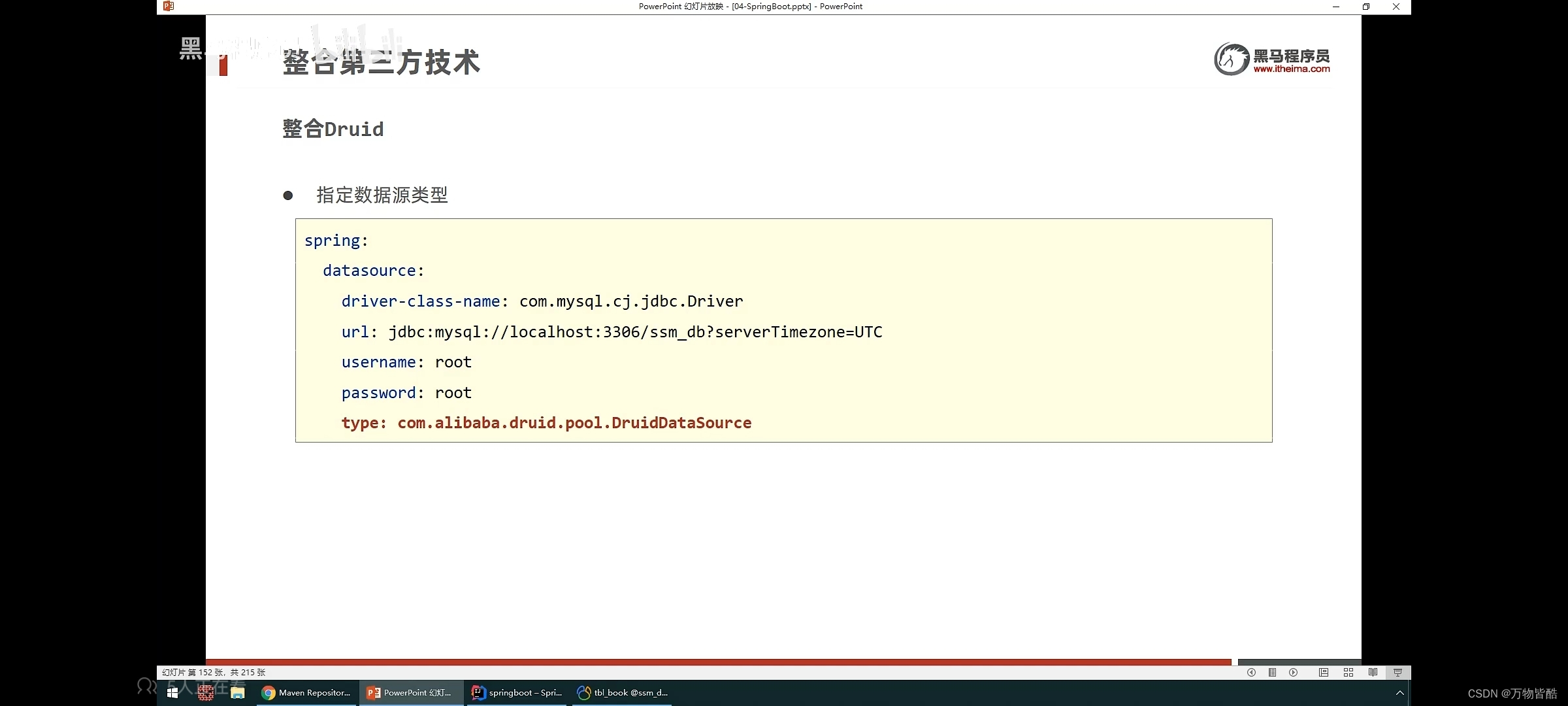Open tbl_book @ssm_db database window
The height and width of the screenshot is (706, 1568).
[623, 693]
